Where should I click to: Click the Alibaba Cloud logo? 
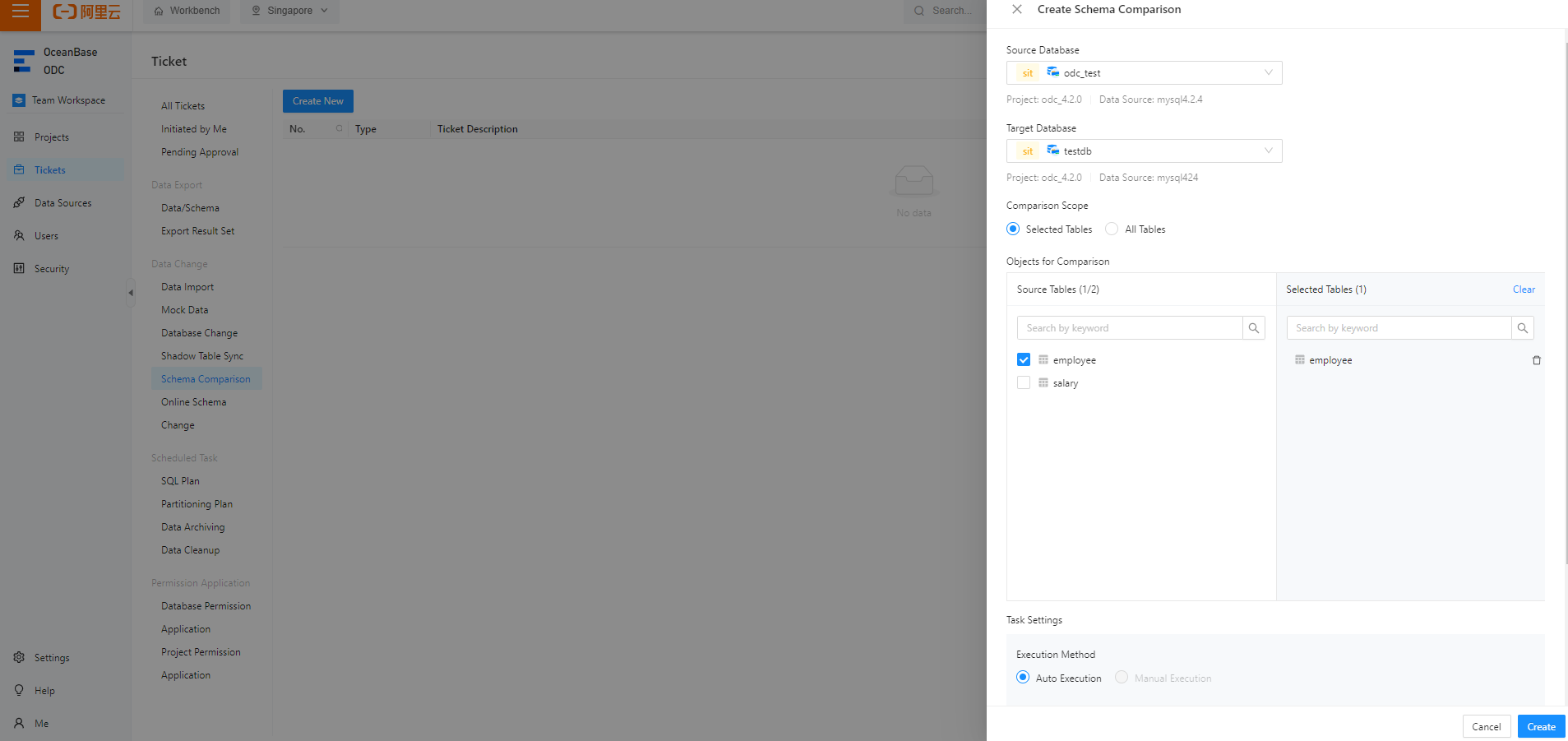point(85,13)
